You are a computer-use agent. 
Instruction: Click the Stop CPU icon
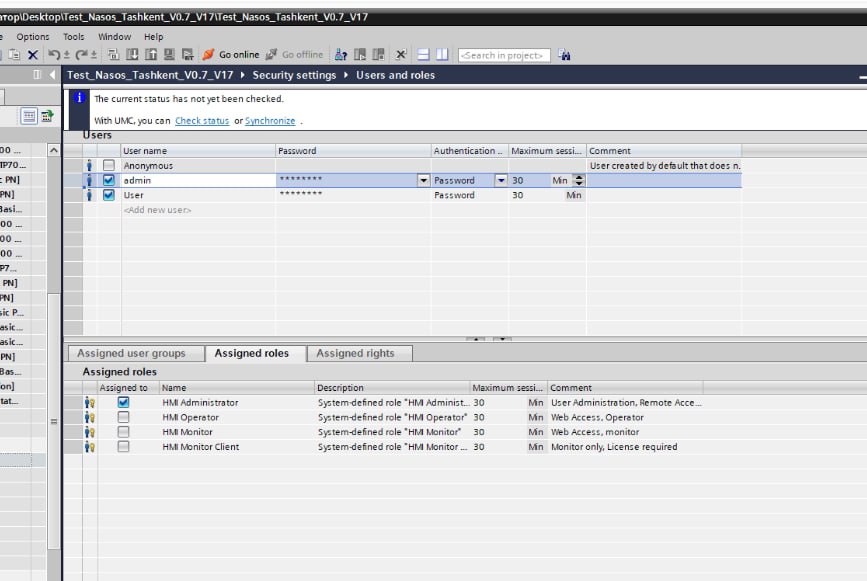pos(379,54)
